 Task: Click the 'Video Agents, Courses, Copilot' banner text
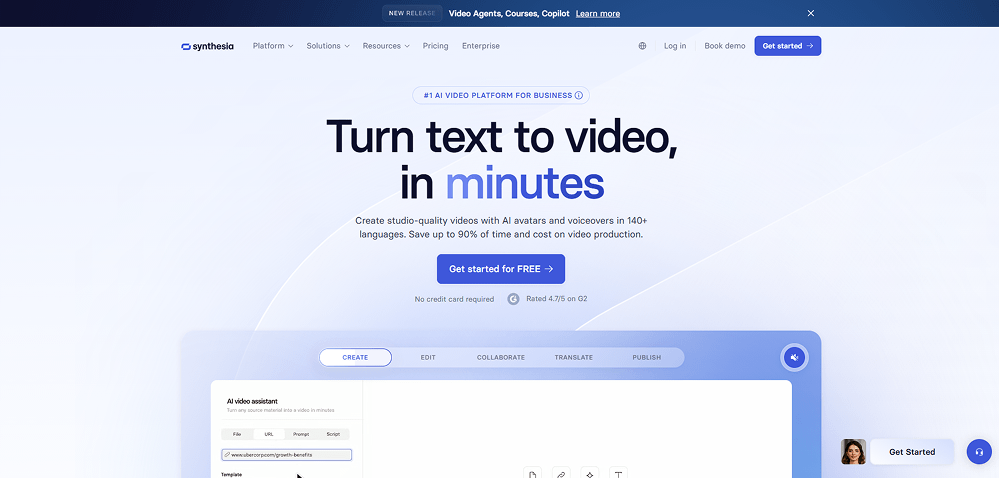tap(508, 13)
